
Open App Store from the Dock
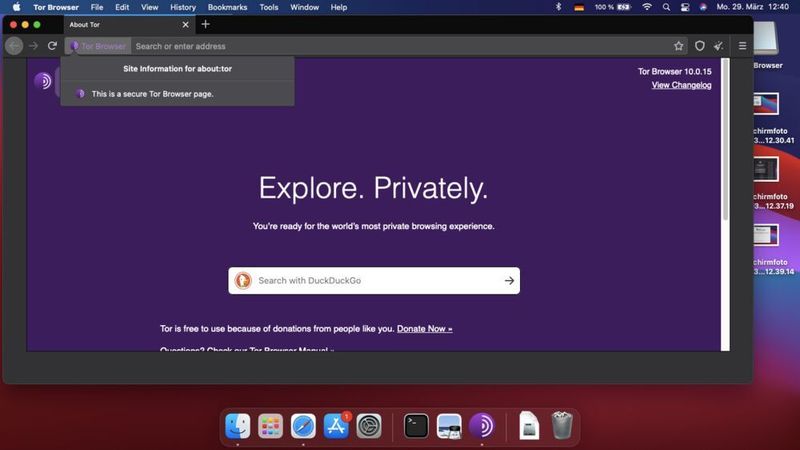(x=336, y=426)
